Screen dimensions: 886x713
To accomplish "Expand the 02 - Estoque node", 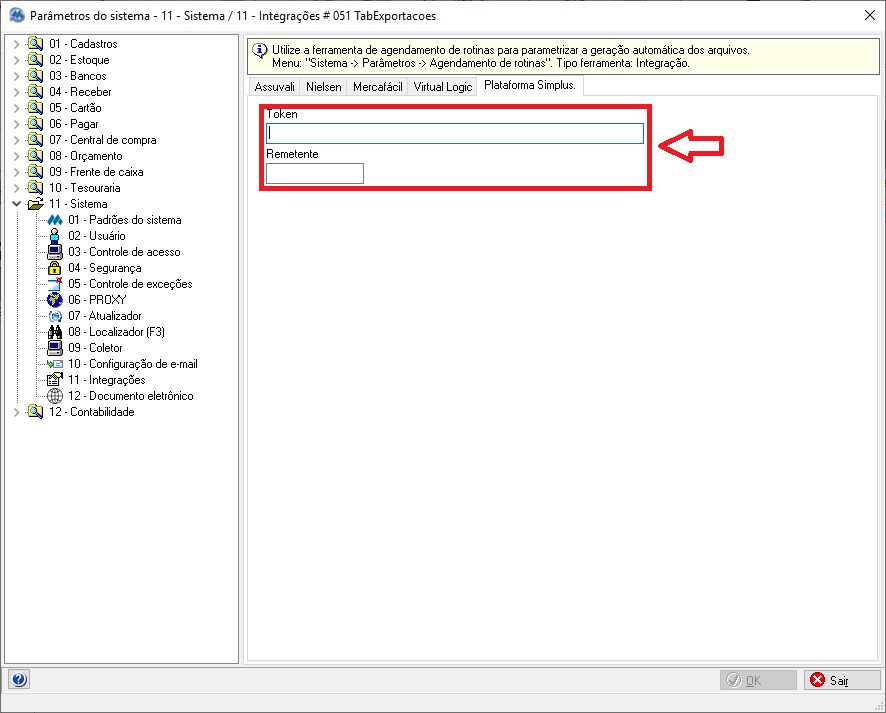I will click(16, 59).
